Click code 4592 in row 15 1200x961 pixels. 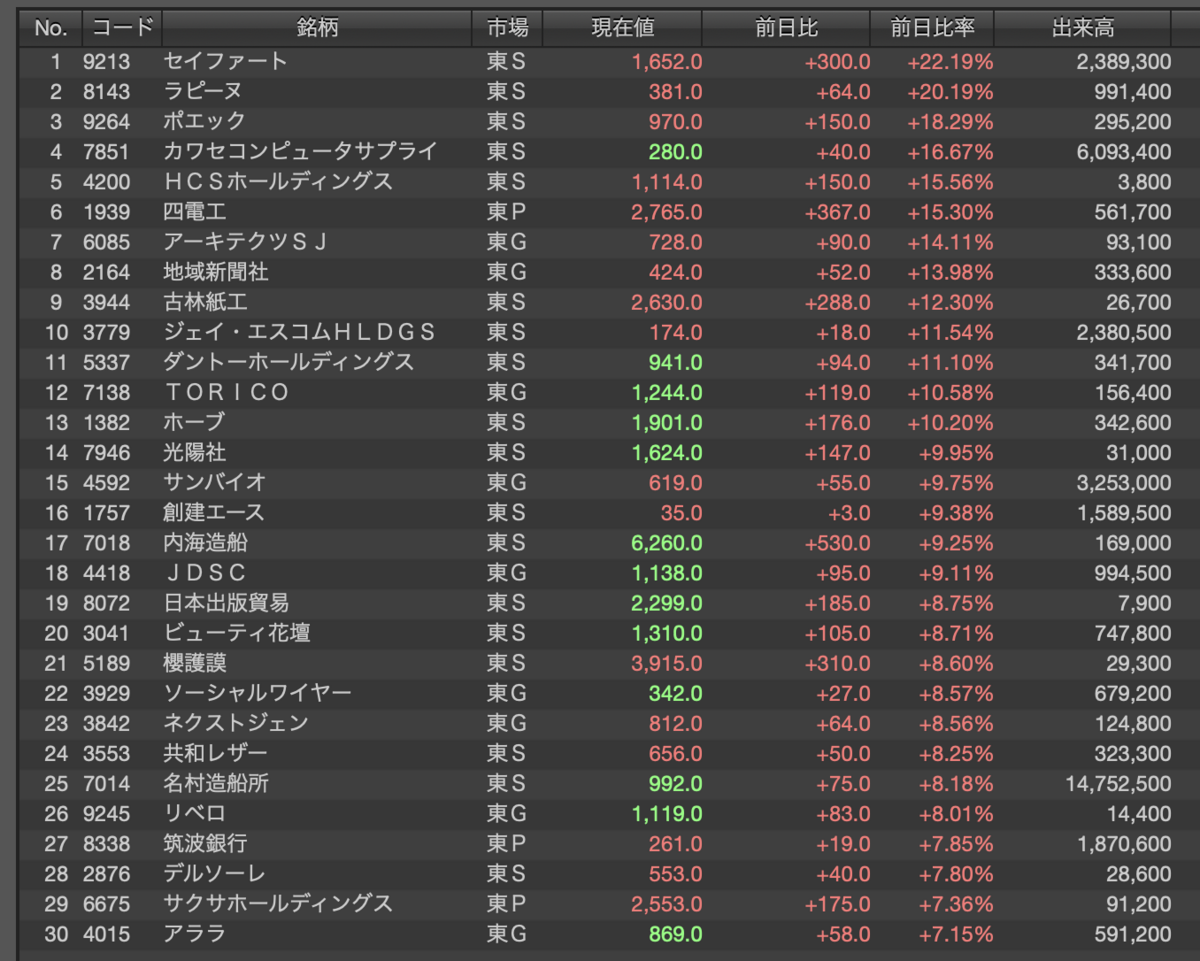point(106,482)
